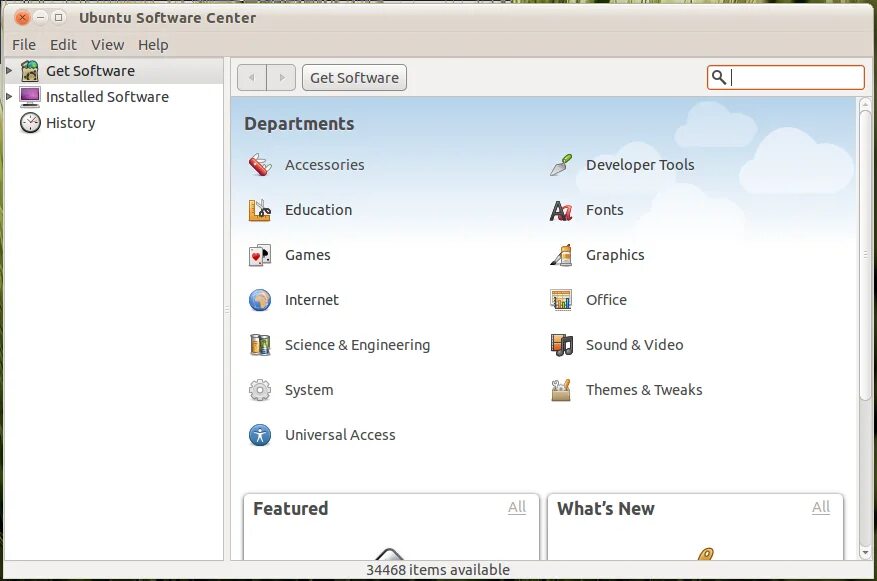The height and width of the screenshot is (581, 877).
Task: Open the Internet department
Action: (x=312, y=300)
